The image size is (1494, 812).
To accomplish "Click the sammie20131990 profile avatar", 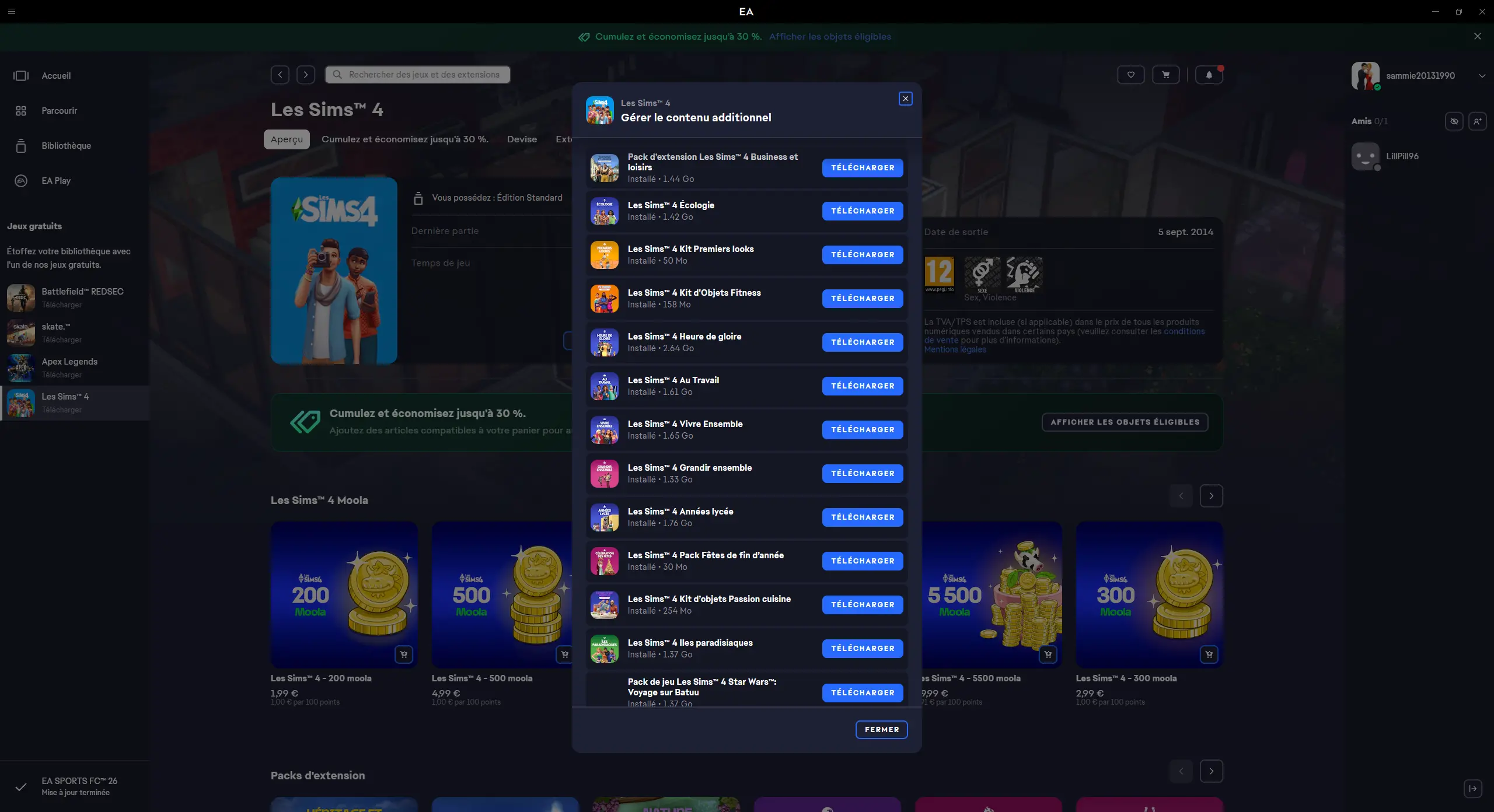I will [1366, 76].
